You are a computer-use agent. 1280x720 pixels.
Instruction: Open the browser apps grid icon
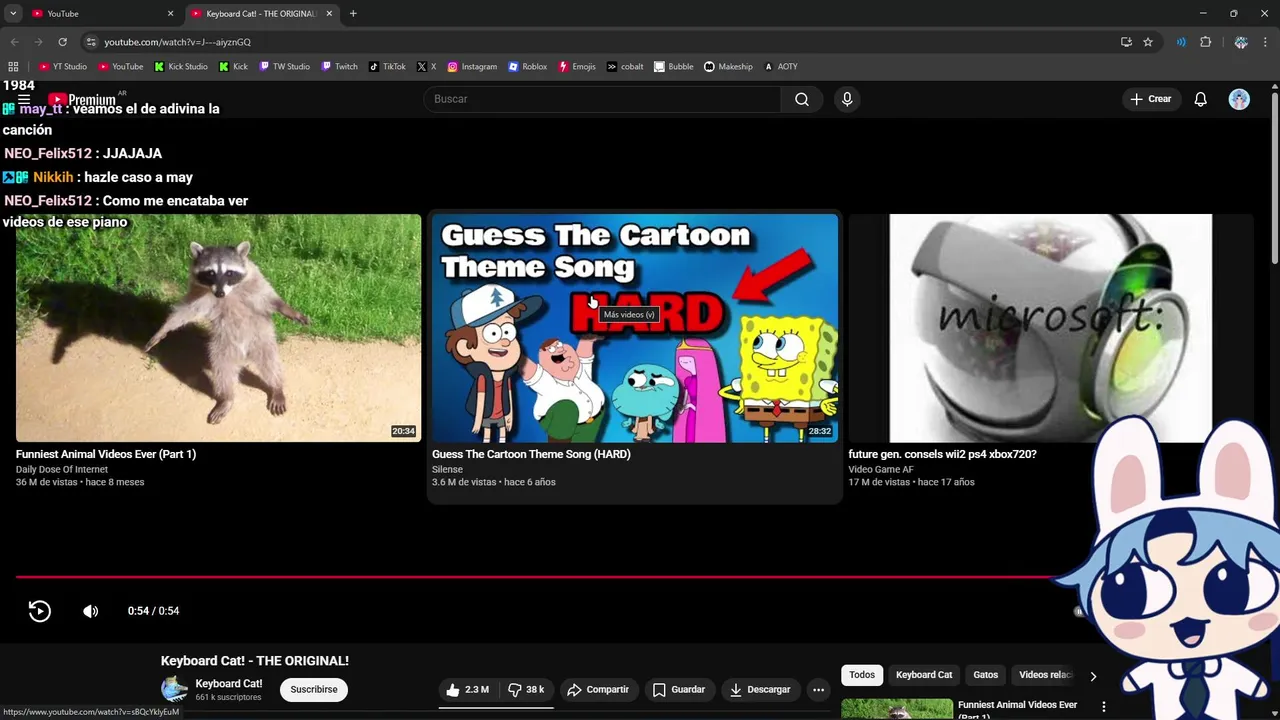point(13,67)
